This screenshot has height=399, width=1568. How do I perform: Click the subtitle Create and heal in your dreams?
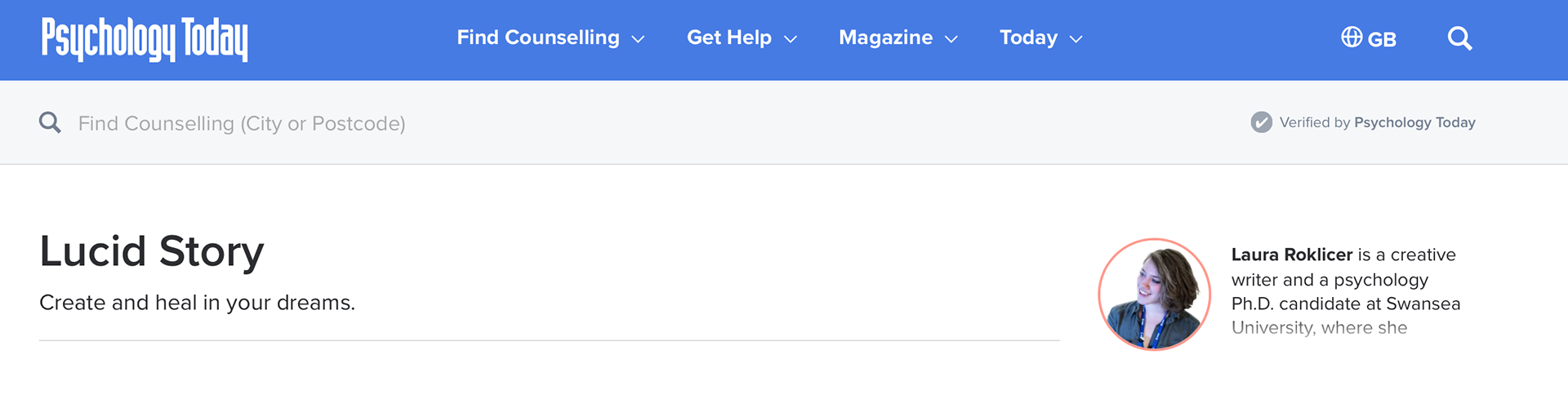pyautogui.click(x=197, y=303)
